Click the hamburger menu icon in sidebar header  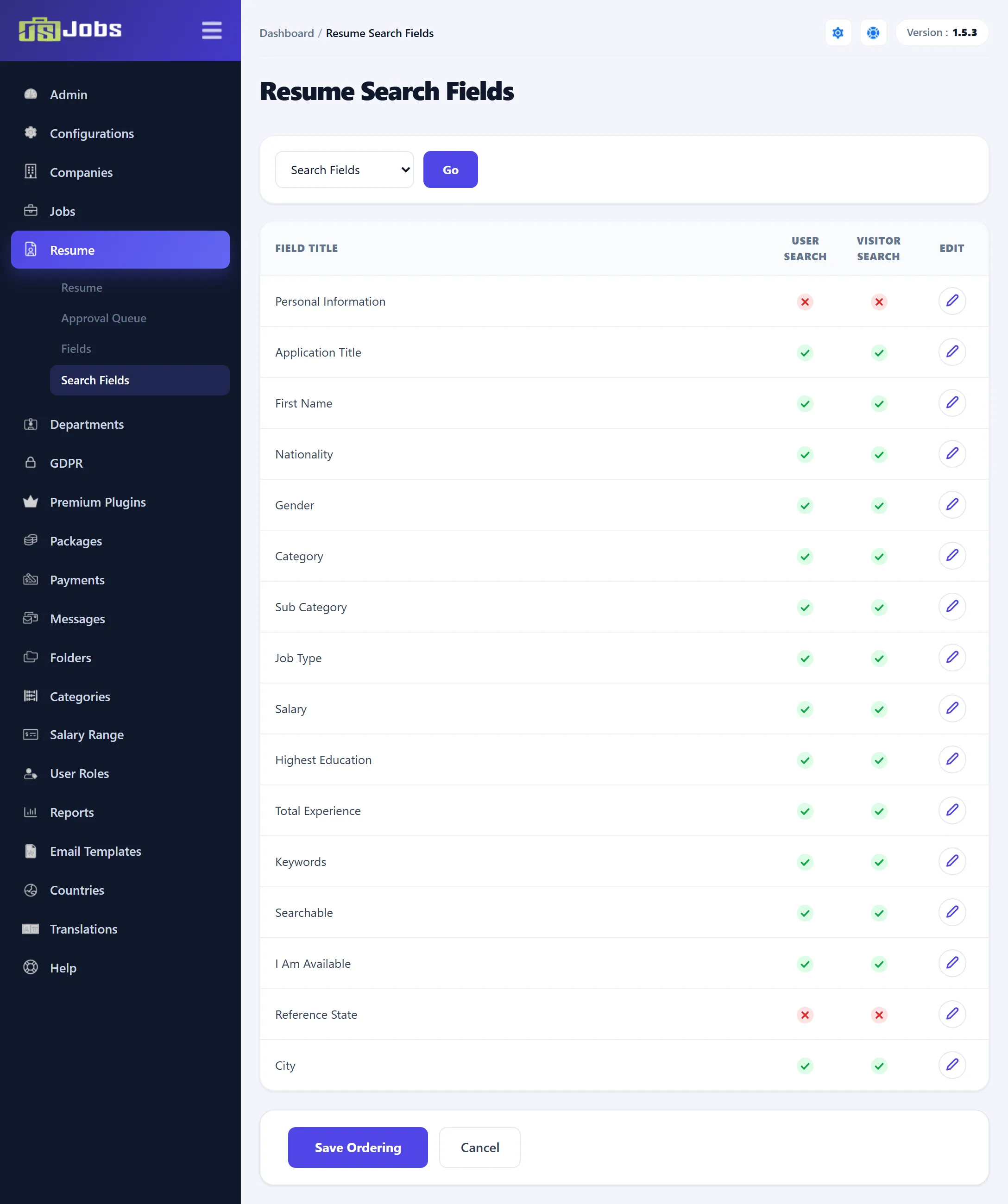(212, 31)
